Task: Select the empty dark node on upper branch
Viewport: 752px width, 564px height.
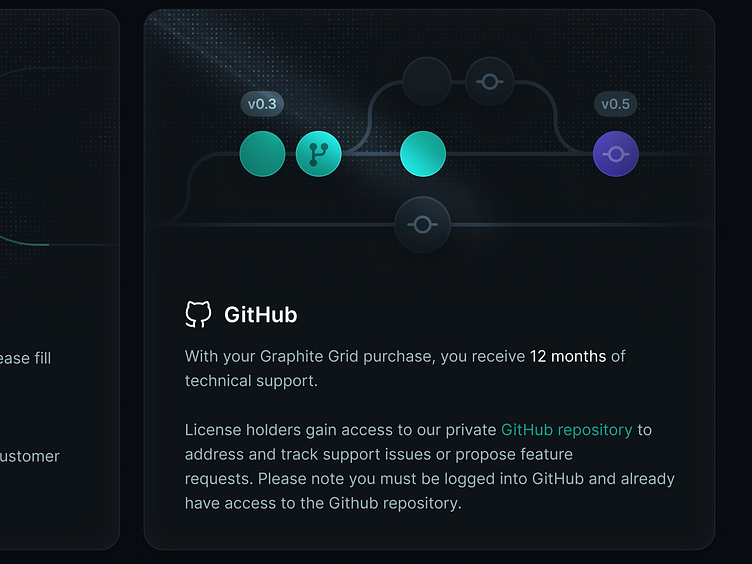Action: pos(427,82)
